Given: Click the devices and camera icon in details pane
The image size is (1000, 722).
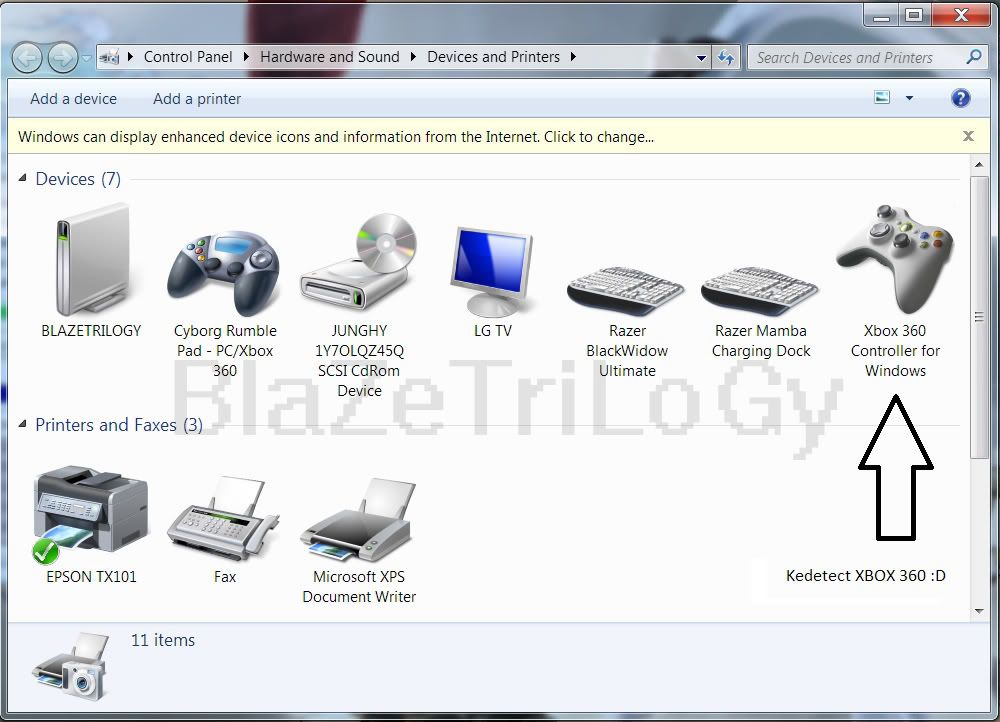Looking at the screenshot, I should (71, 667).
